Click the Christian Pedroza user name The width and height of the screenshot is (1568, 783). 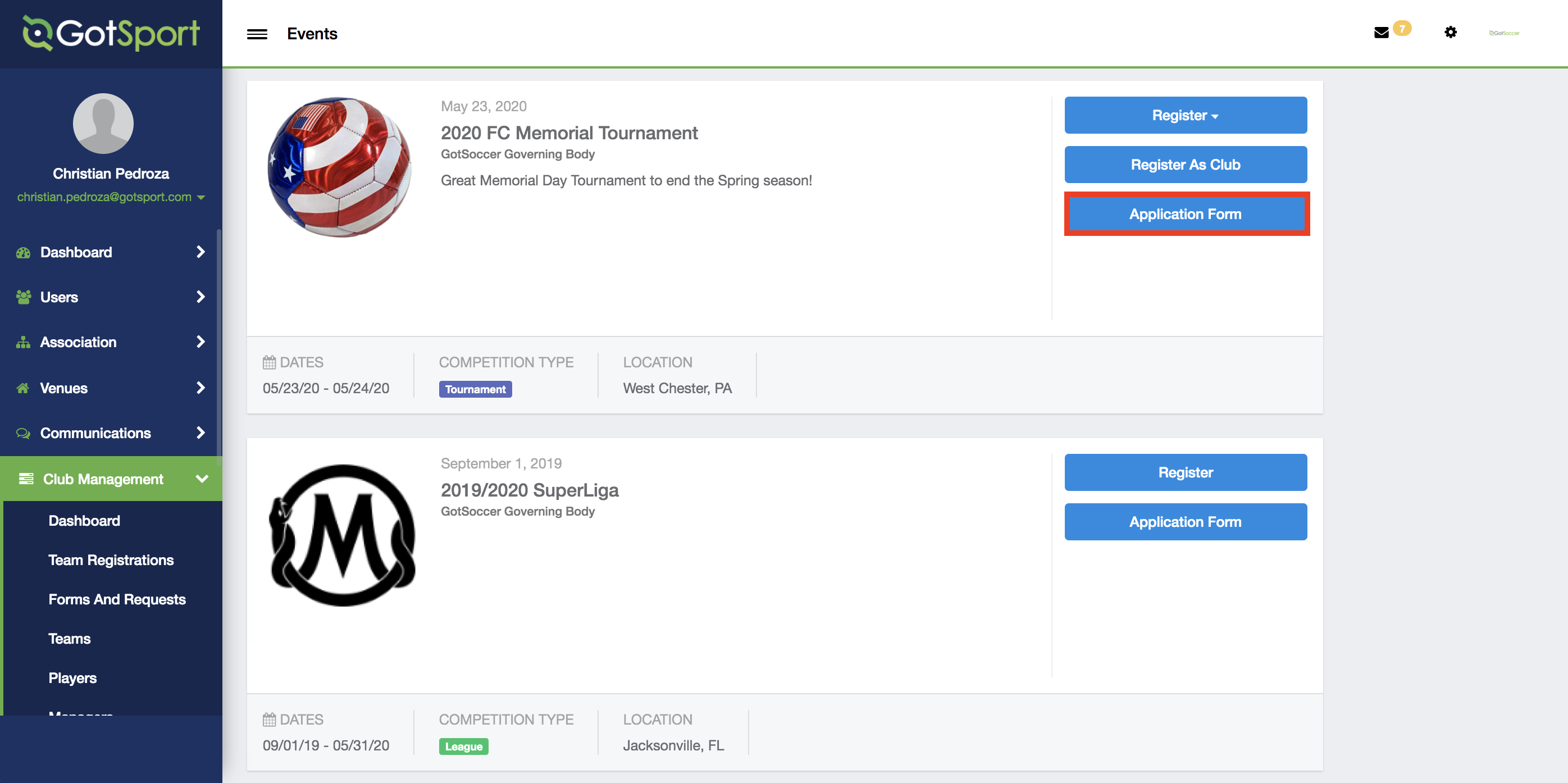click(111, 174)
